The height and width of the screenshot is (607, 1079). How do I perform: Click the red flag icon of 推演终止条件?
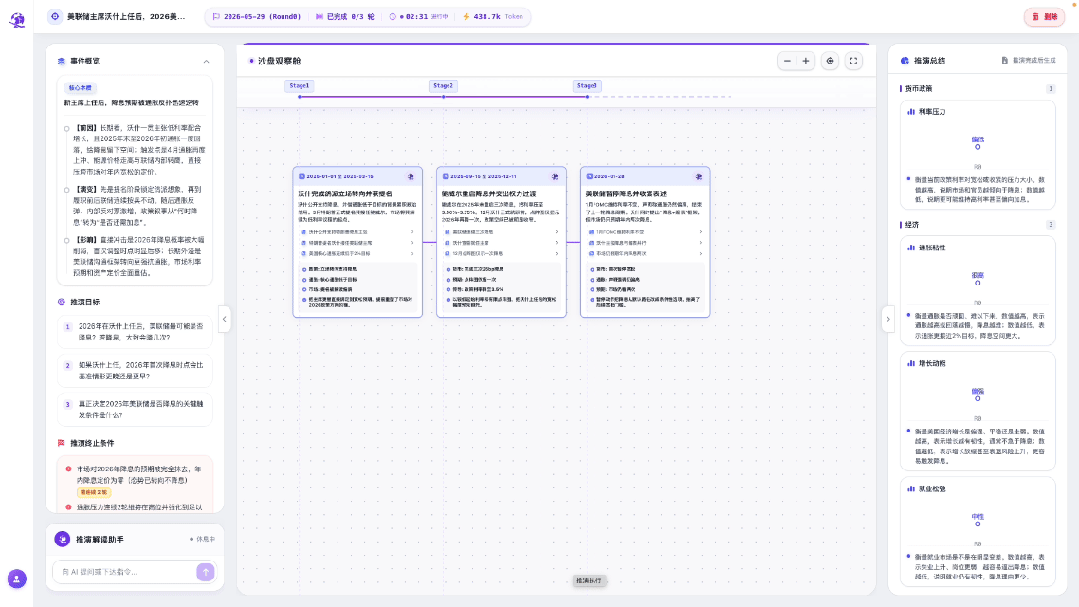pos(61,443)
